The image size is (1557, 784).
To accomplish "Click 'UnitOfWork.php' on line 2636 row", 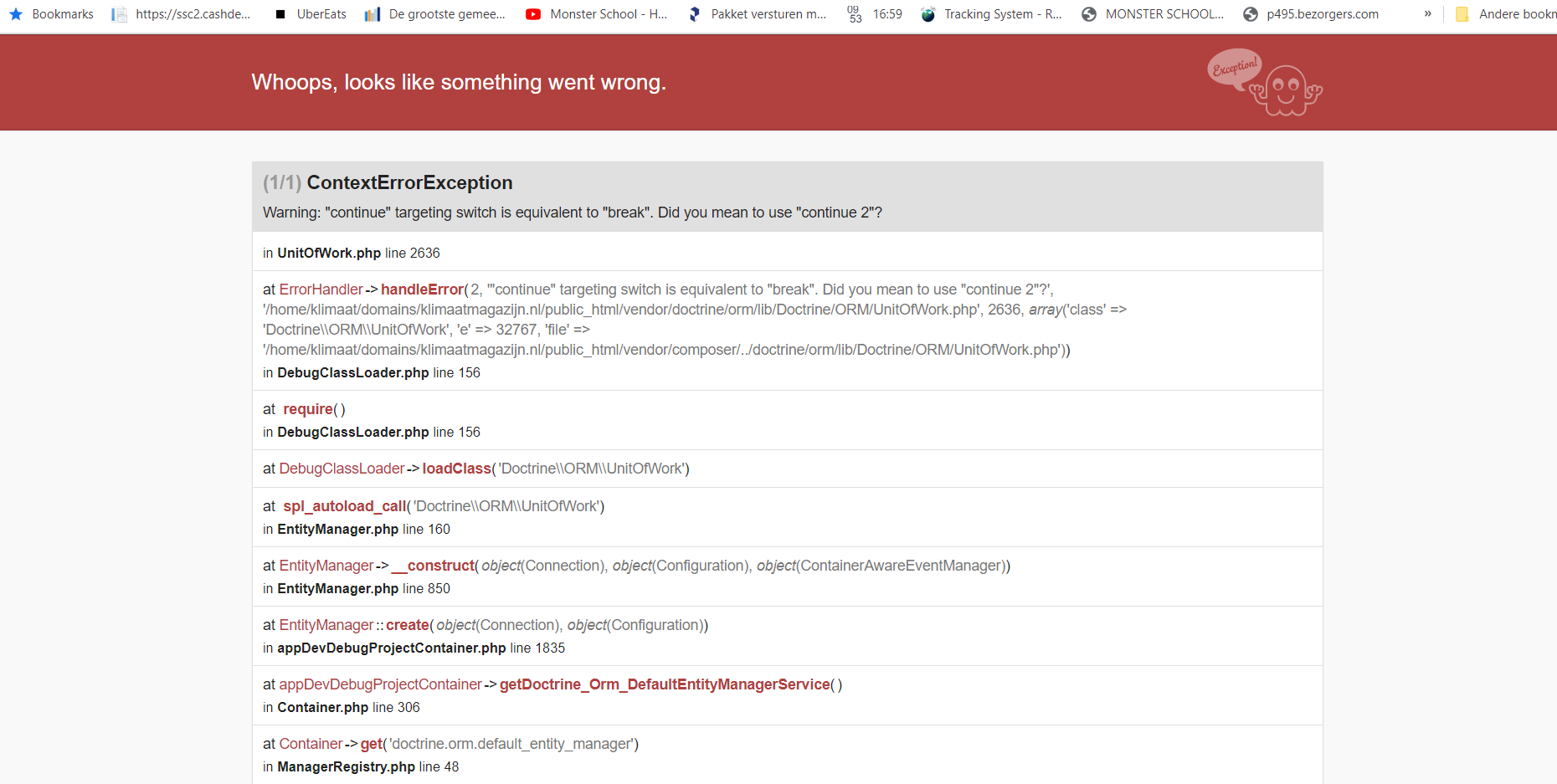I will pos(329,253).
